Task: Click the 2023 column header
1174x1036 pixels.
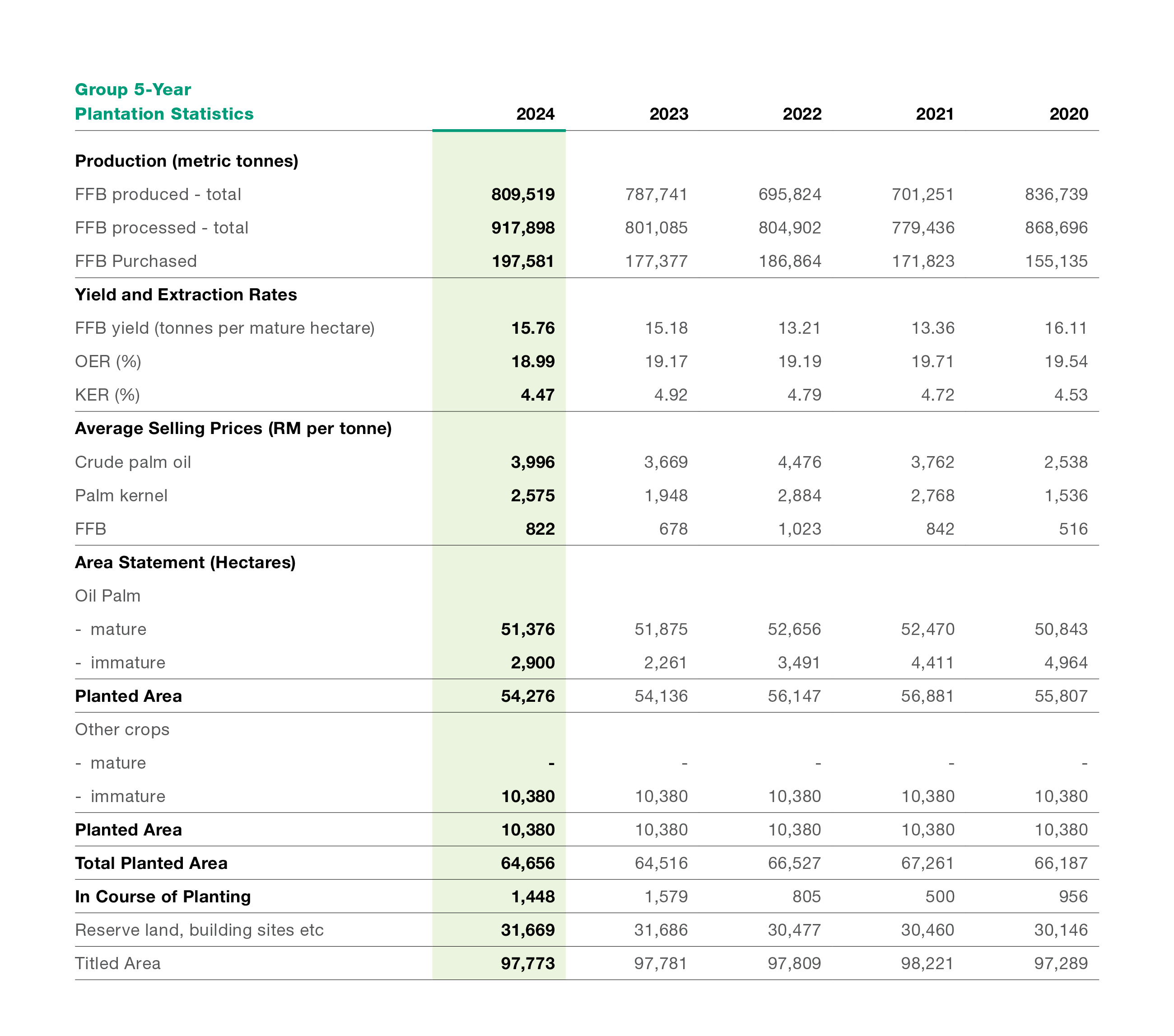Action: [668, 114]
